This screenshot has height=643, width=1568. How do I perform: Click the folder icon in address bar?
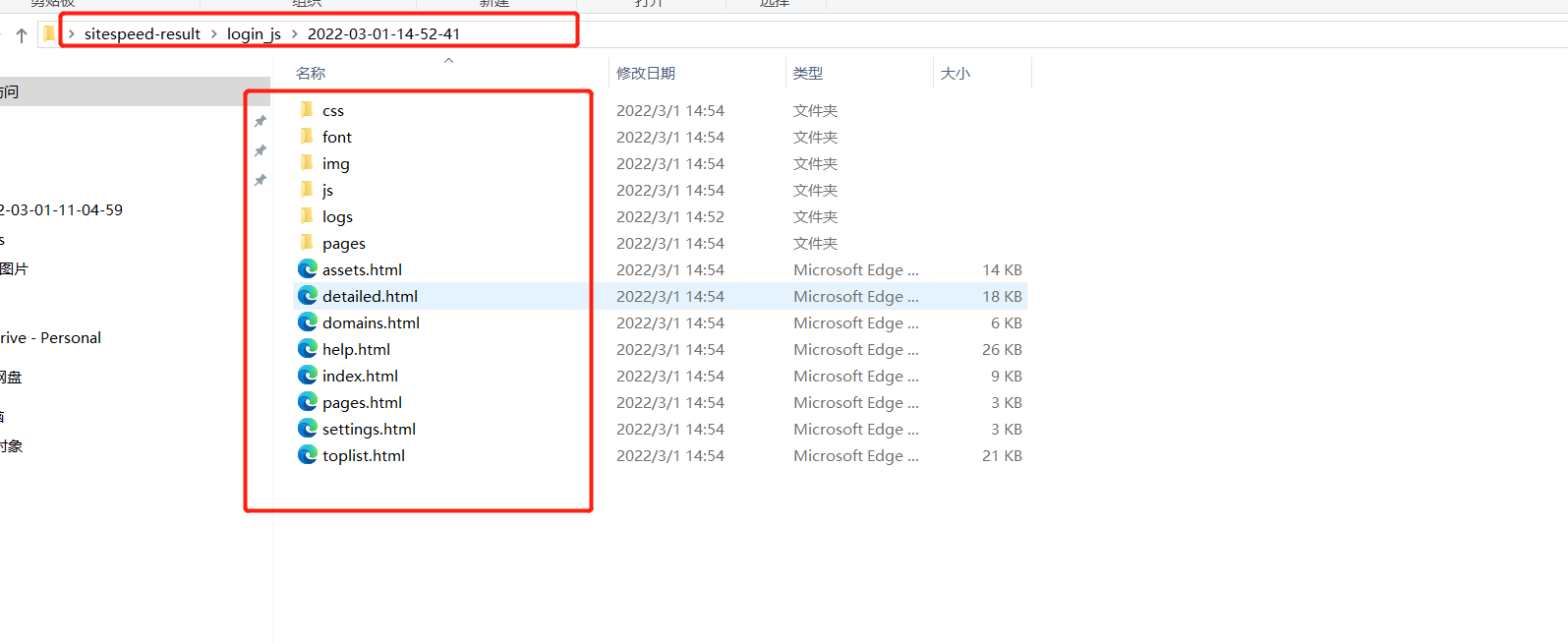coord(49,33)
